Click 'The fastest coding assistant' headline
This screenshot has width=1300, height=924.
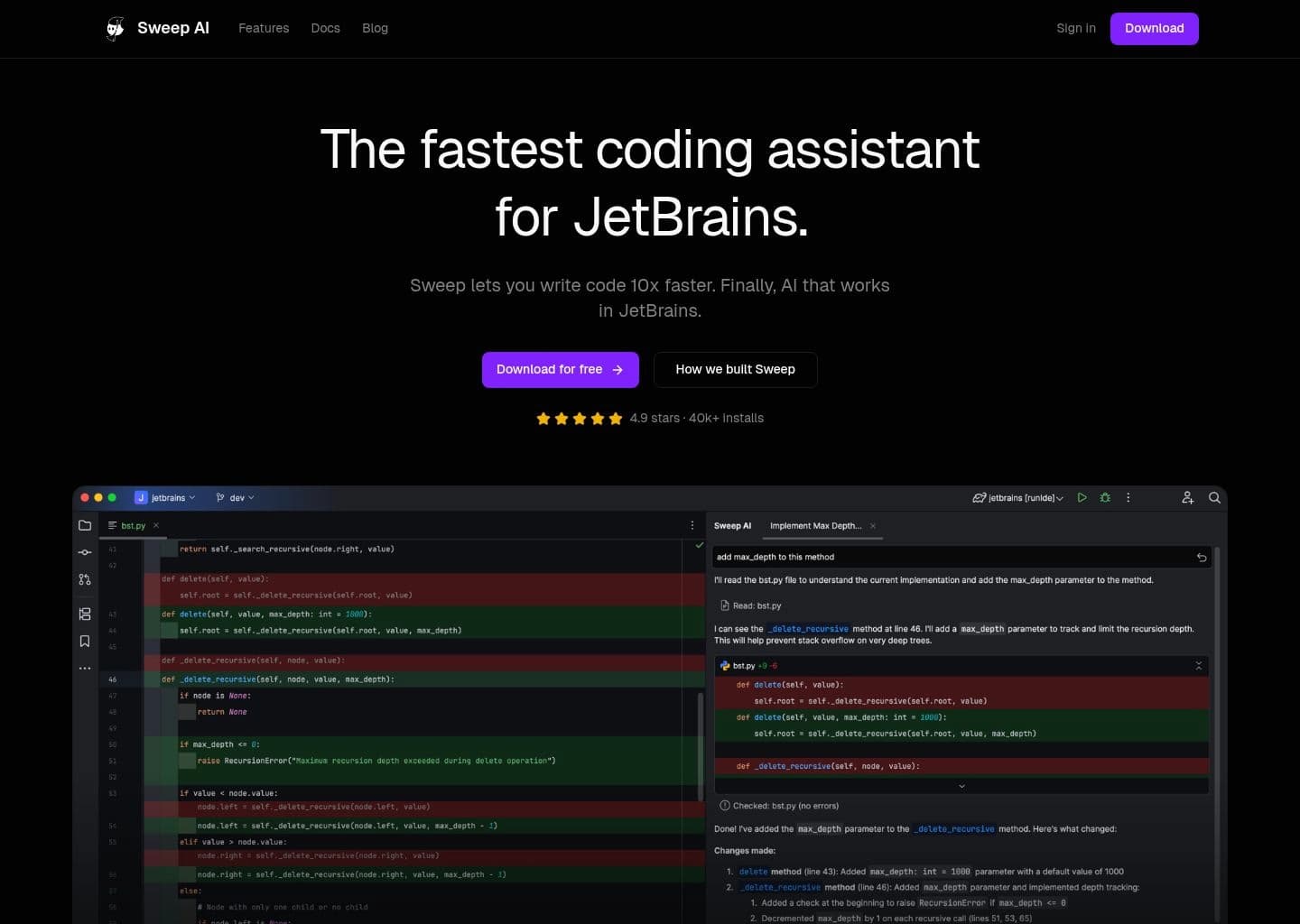click(x=650, y=149)
